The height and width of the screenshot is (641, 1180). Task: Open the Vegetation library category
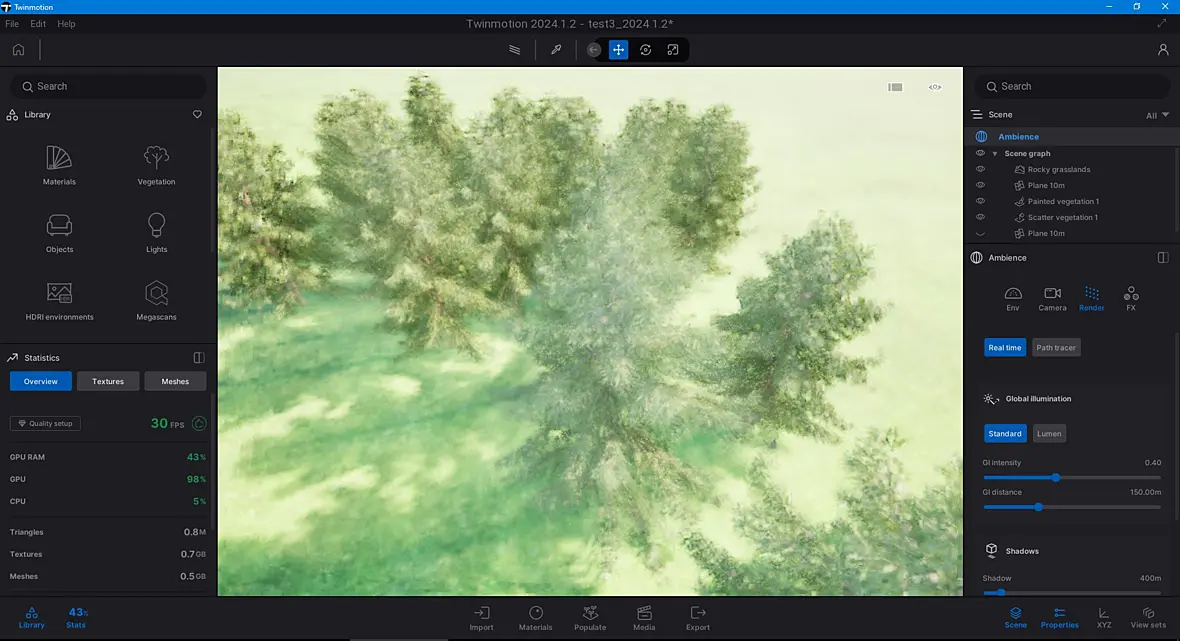point(156,166)
